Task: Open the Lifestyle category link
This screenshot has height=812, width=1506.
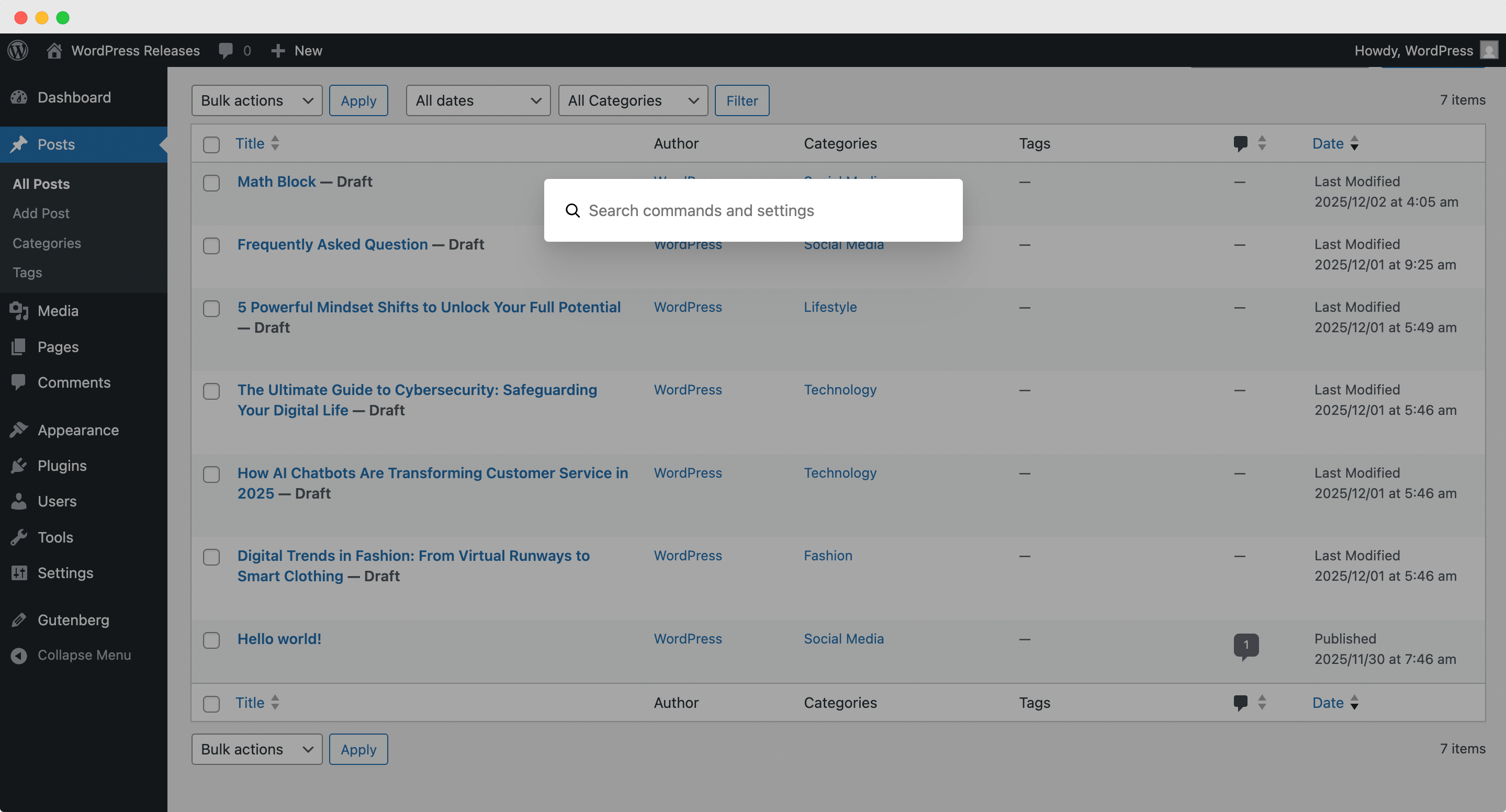Action: pyautogui.click(x=829, y=307)
